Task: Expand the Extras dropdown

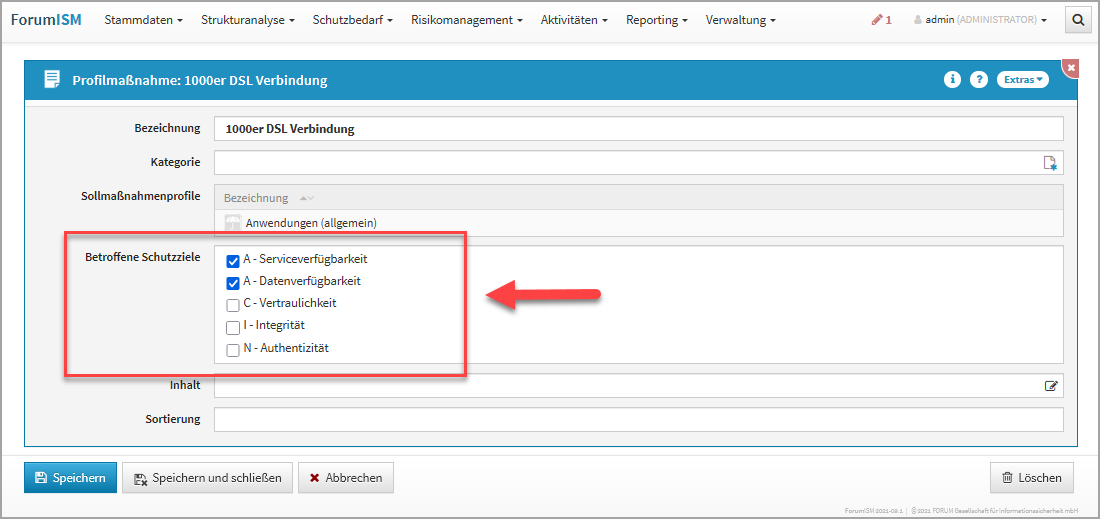Action: [x=1023, y=79]
